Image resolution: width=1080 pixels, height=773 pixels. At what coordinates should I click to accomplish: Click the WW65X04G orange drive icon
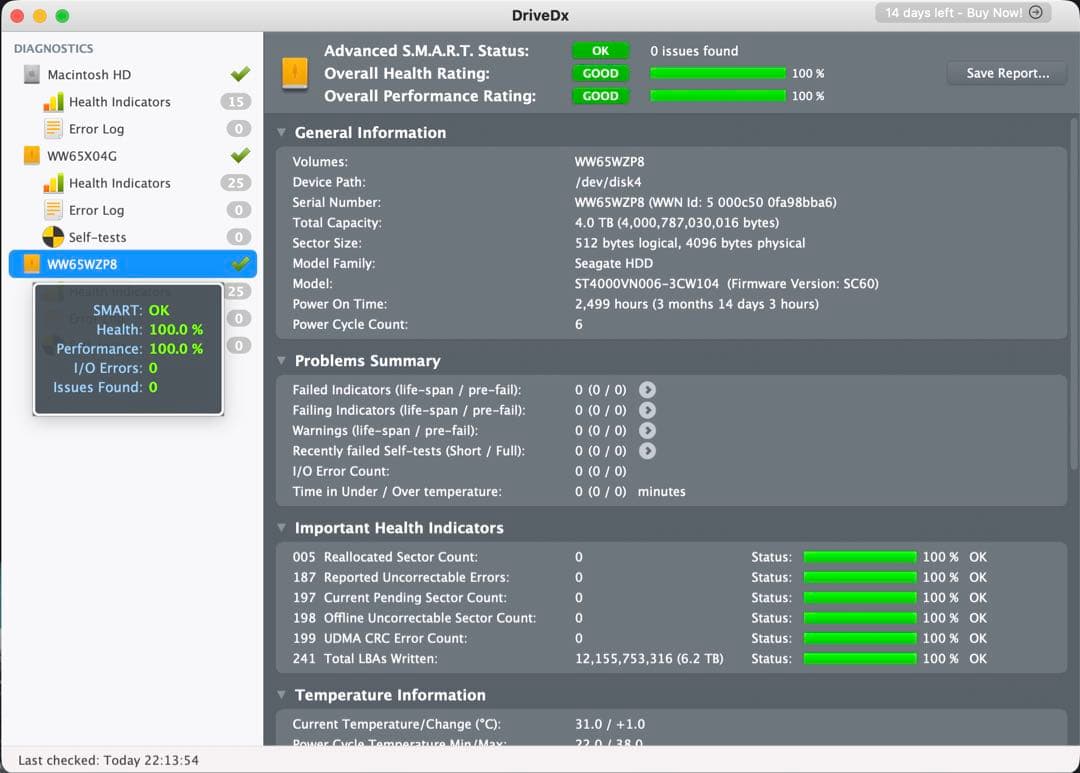click(32, 156)
